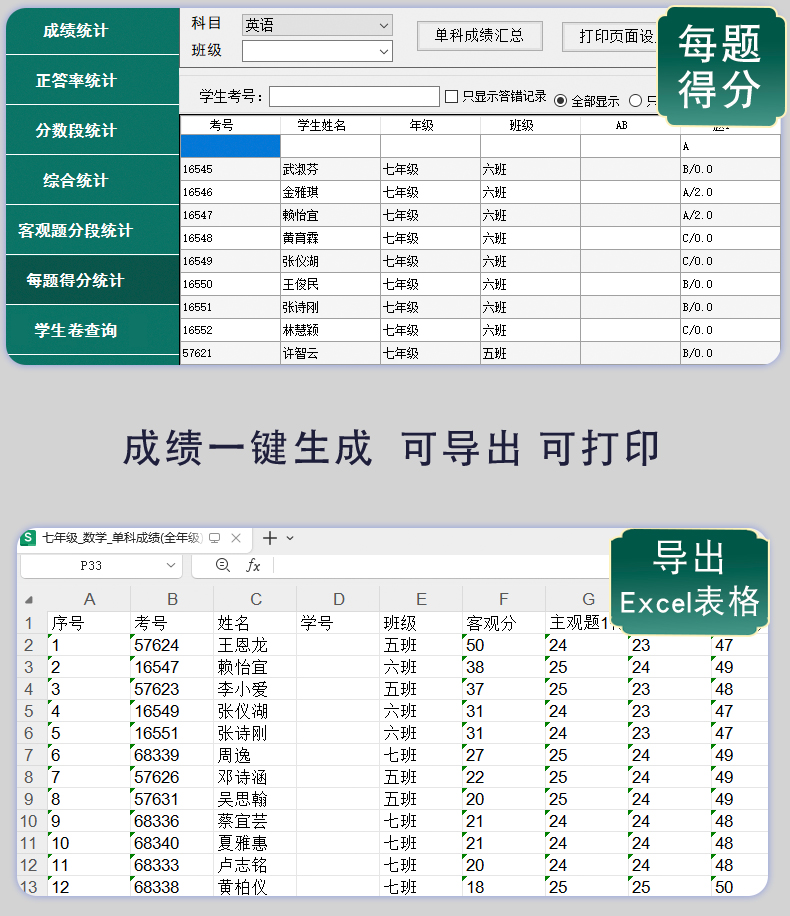Click the select-all corner triangle in spreadsheet

(x=29, y=600)
